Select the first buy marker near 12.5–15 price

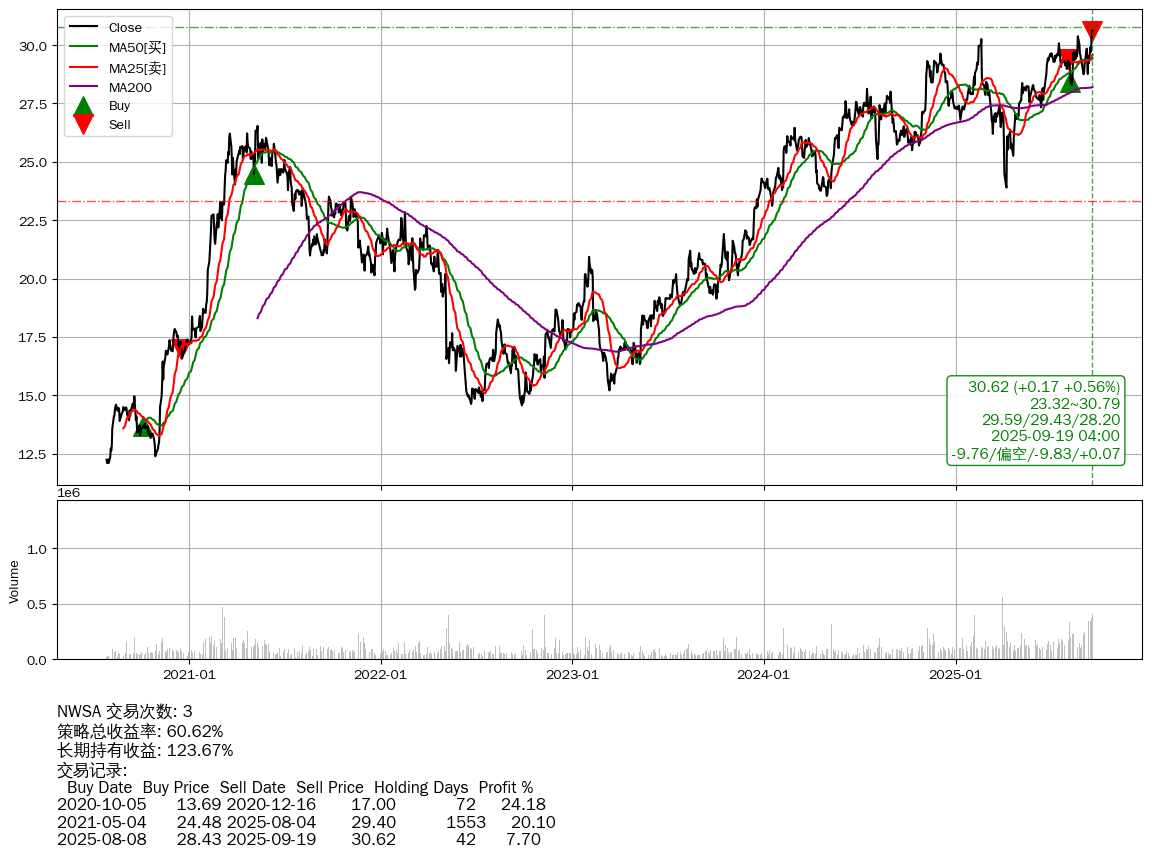click(x=143, y=427)
